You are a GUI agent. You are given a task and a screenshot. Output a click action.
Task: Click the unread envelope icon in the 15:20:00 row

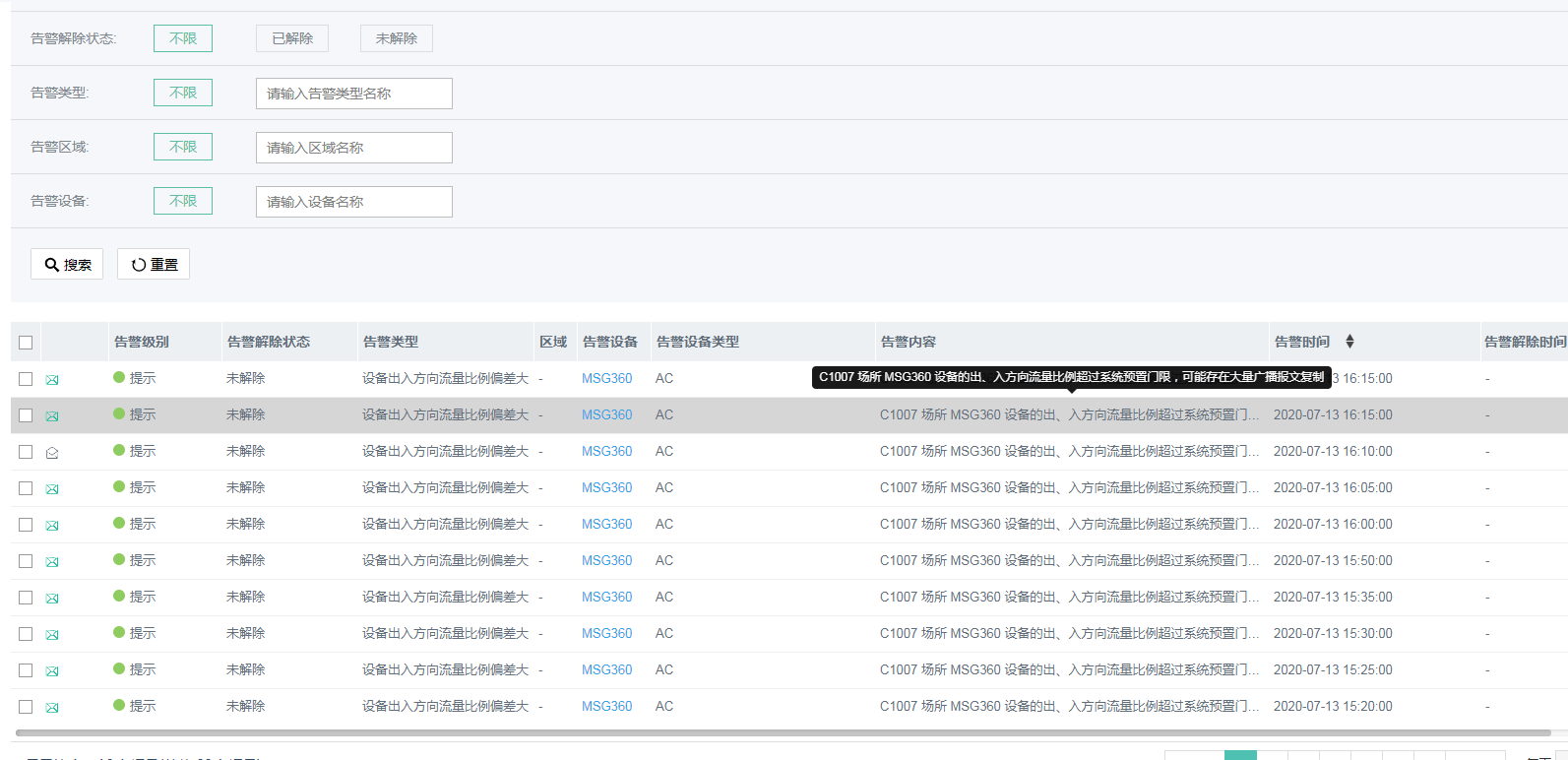pos(52,708)
